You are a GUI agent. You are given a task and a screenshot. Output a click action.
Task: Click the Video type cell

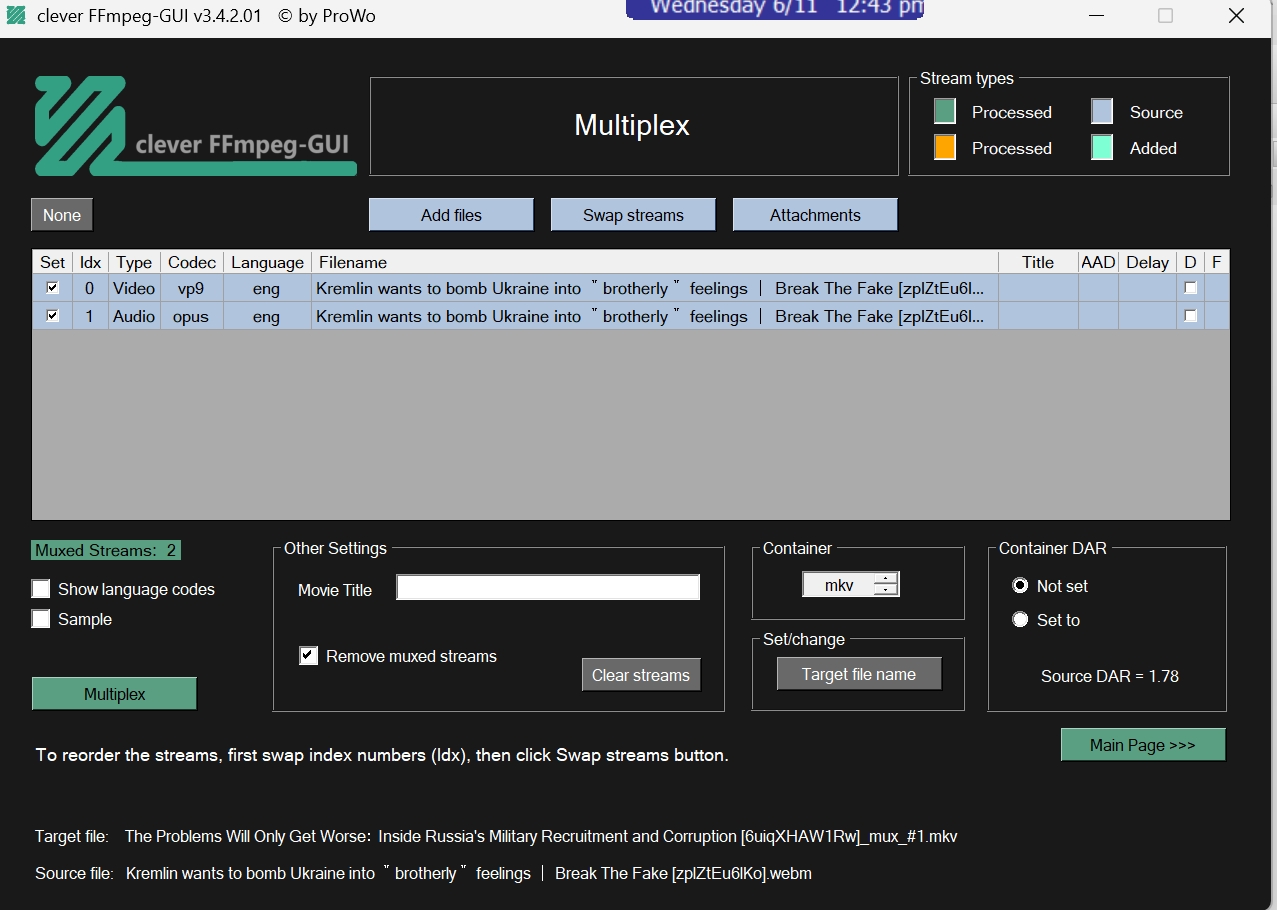coord(134,288)
